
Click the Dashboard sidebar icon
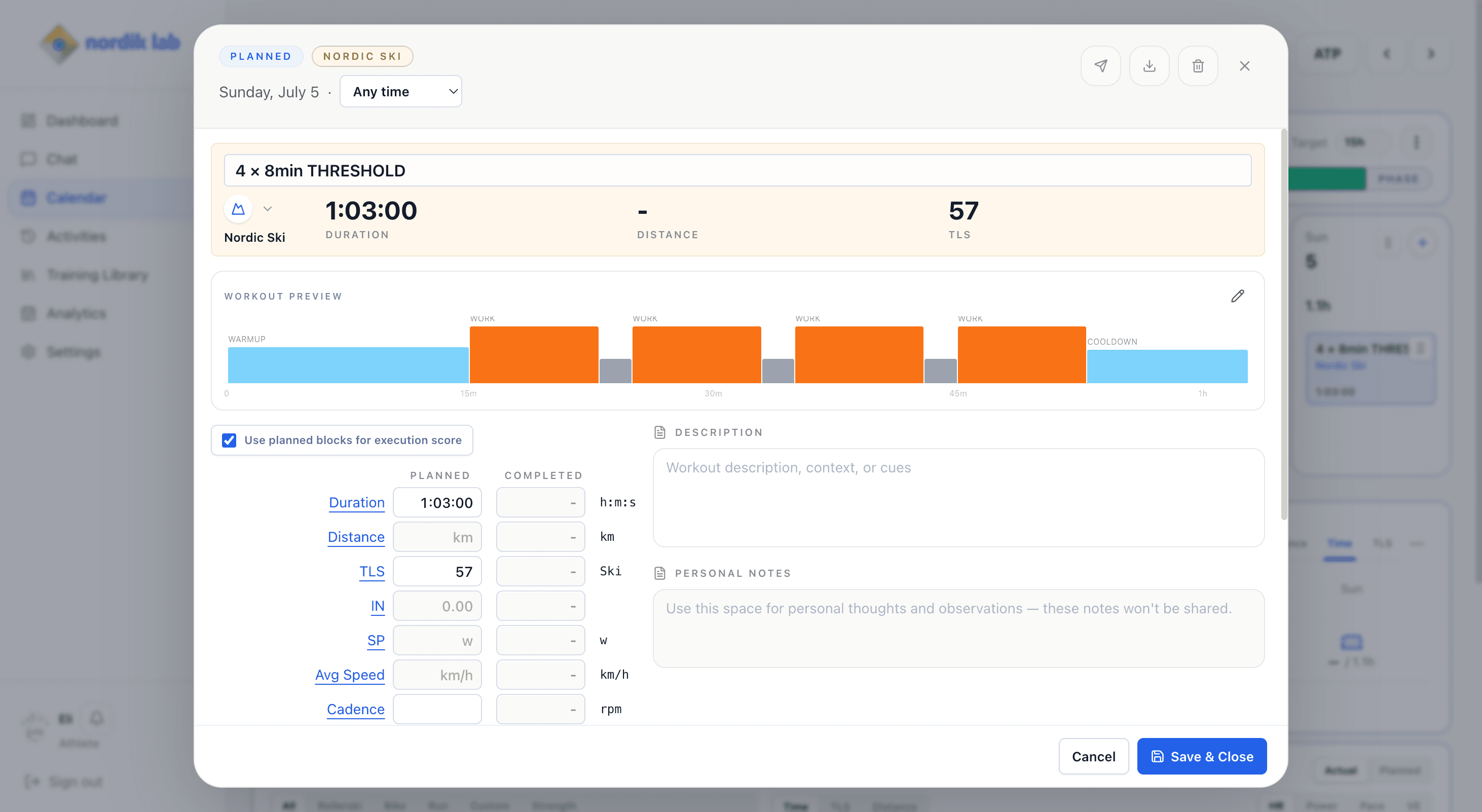tap(28, 120)
